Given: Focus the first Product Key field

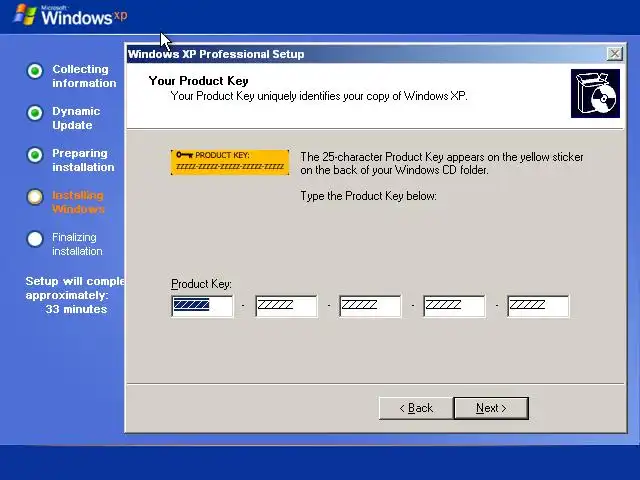Looking at the screenshot, I should click(x=202, y=306).
